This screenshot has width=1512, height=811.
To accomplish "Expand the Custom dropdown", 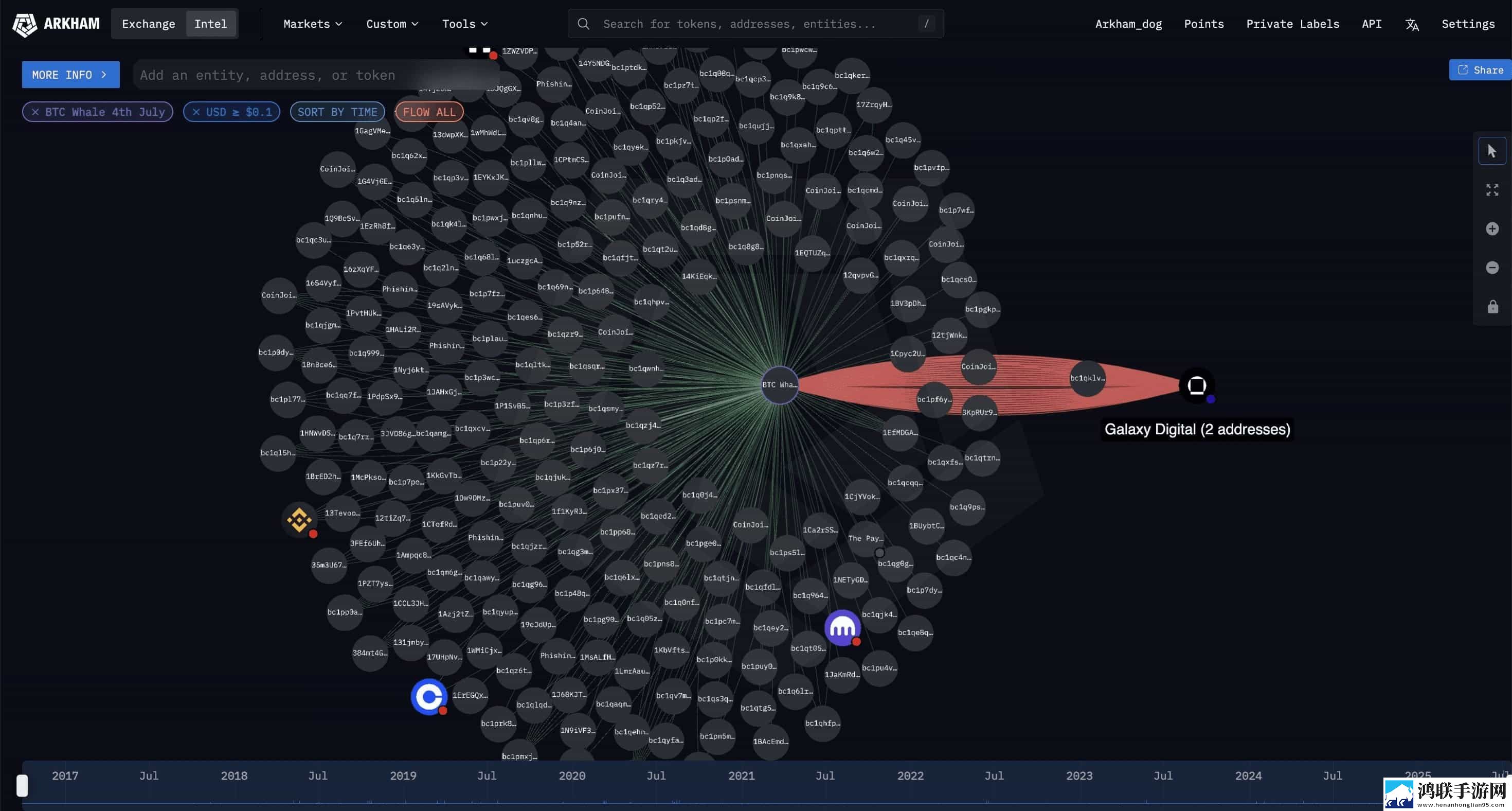I will pyautogui.click(x=392, y=24).
